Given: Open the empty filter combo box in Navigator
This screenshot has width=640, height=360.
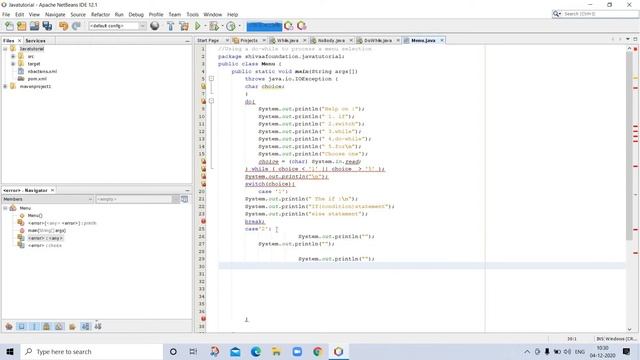Looking at the screenshot, I should pos(137,199).
